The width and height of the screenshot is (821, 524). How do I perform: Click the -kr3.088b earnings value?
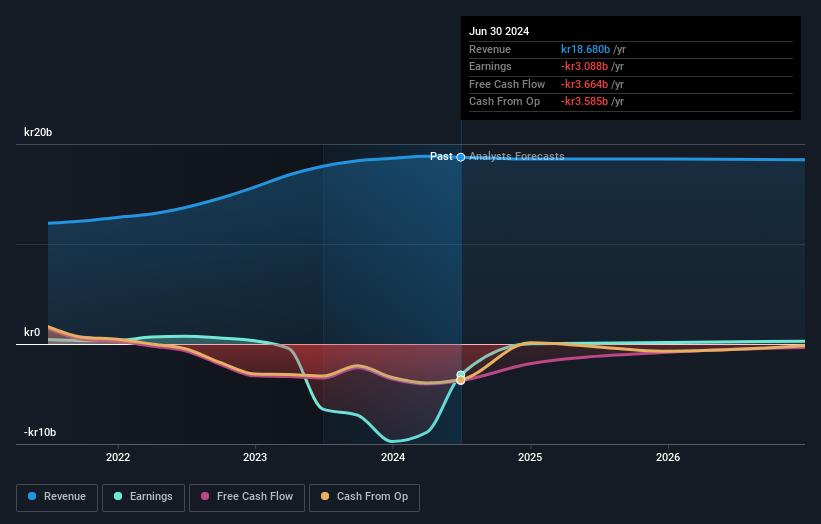[x=584, y=66]
